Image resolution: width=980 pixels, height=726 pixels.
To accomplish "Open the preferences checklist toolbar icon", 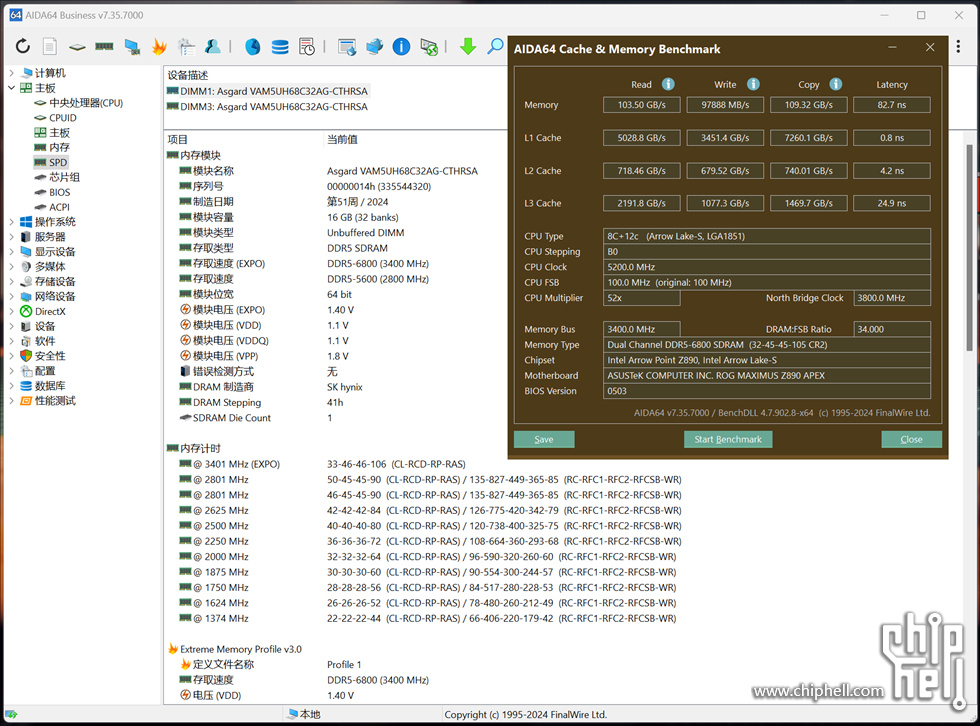I will [186, 47].
